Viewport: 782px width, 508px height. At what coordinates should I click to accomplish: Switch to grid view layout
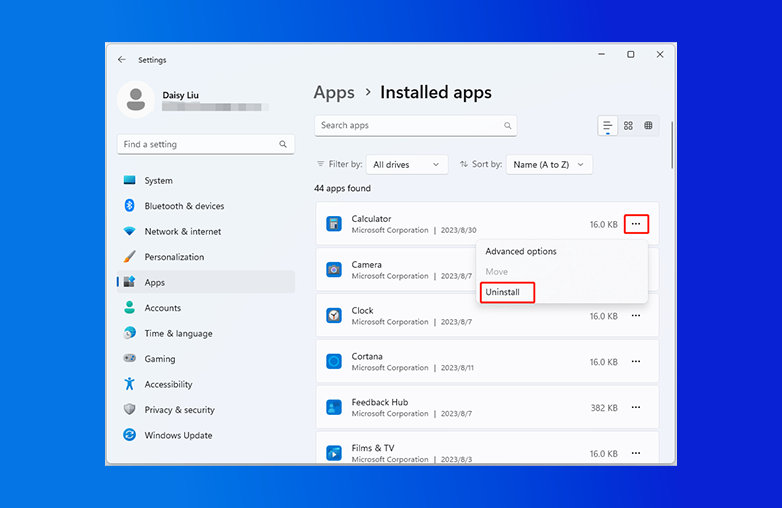coord(628,126)
